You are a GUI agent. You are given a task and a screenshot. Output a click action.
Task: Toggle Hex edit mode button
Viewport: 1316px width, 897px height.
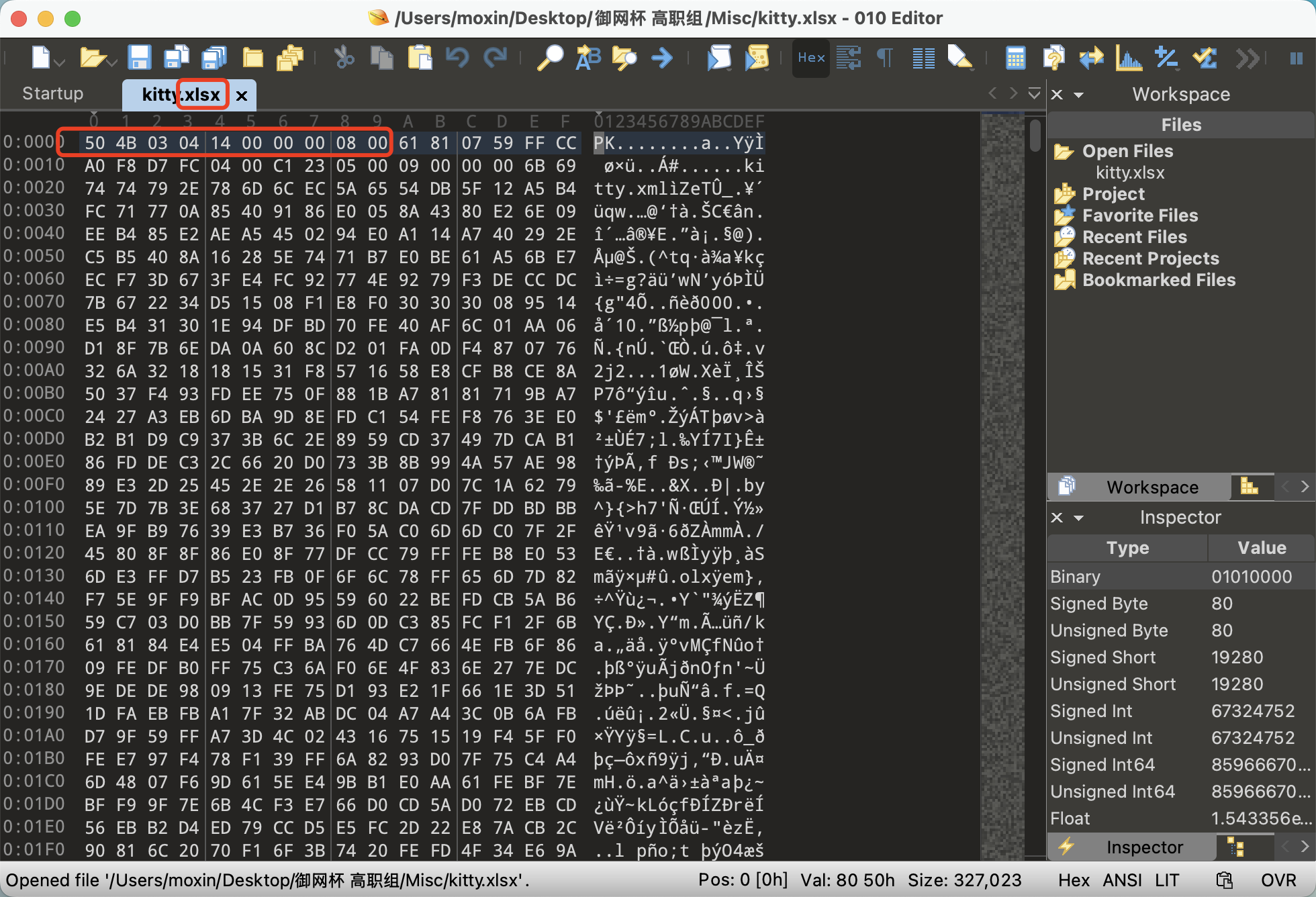[811, 58]
